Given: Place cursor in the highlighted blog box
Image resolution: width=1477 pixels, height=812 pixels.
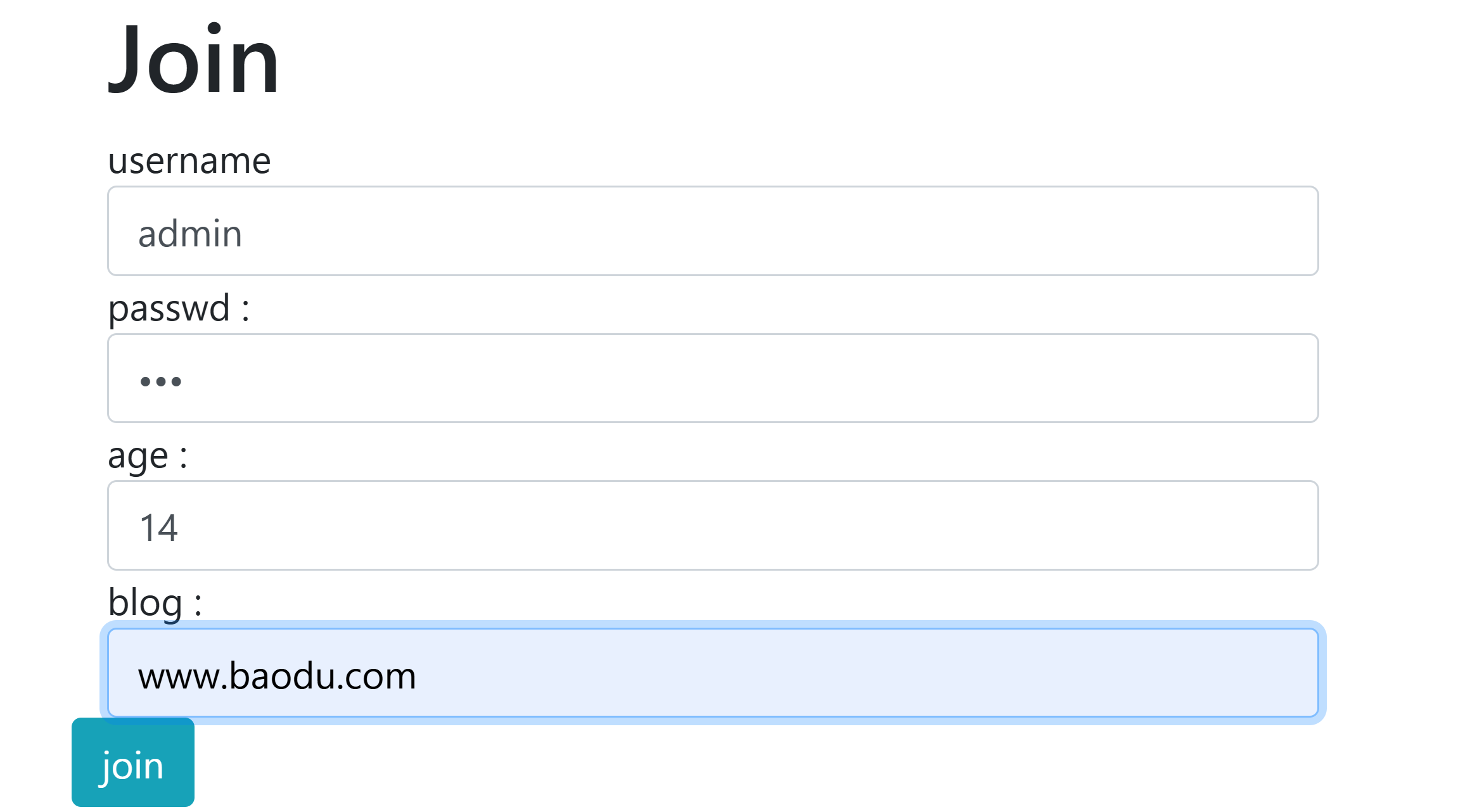Looking at the screenshot, I should tap(824, 673).
